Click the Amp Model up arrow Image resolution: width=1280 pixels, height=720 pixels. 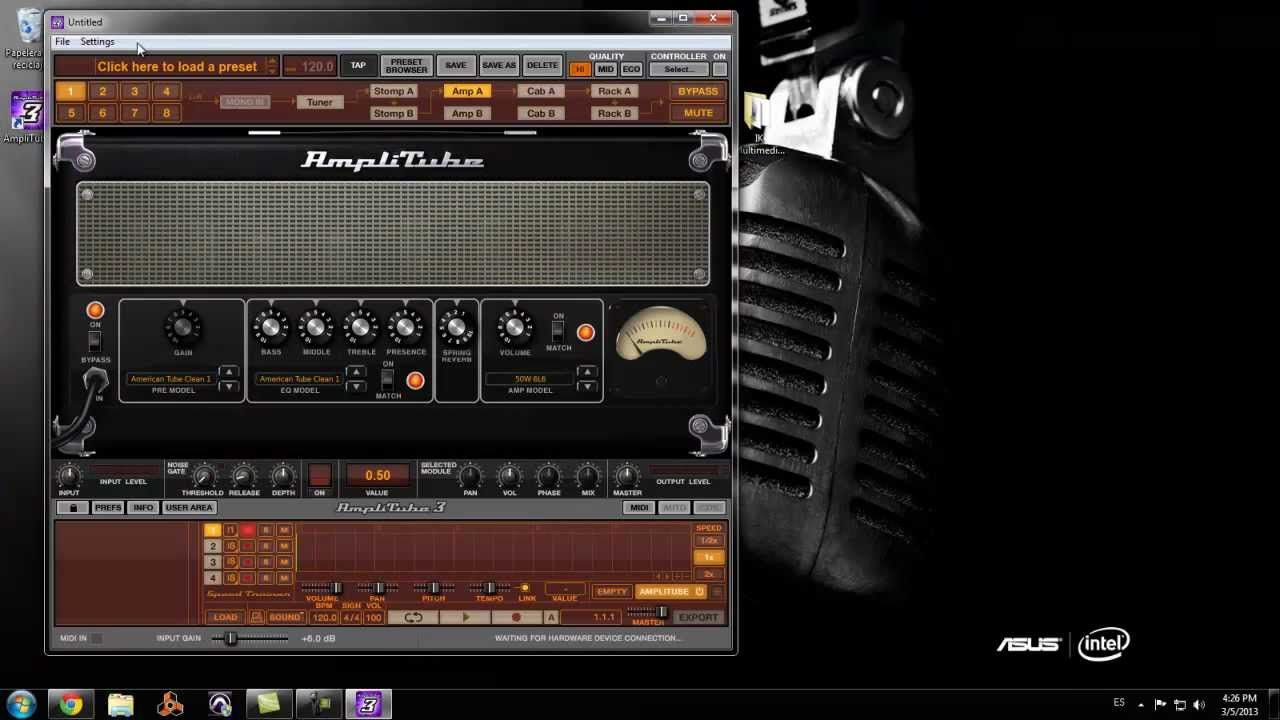(587, 373)
